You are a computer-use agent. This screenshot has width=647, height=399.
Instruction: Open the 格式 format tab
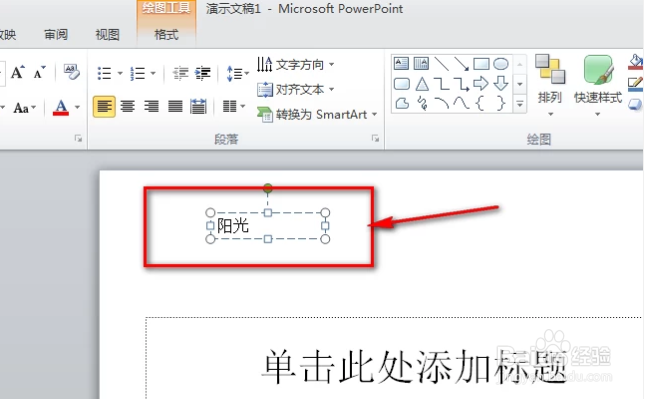pos(166,35)
